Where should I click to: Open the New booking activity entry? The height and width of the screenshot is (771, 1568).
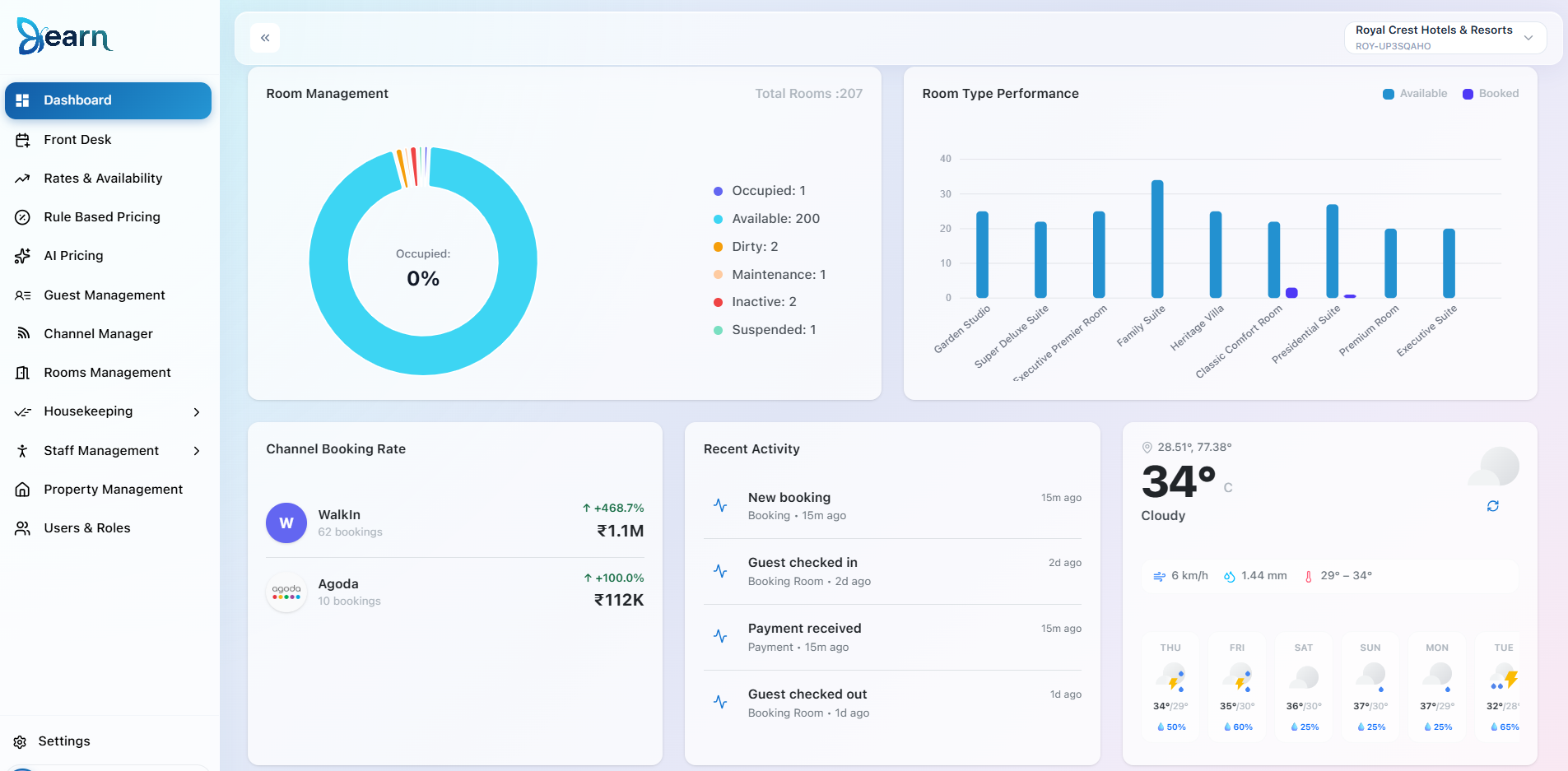pyautogui.click(x=892, y=506)
